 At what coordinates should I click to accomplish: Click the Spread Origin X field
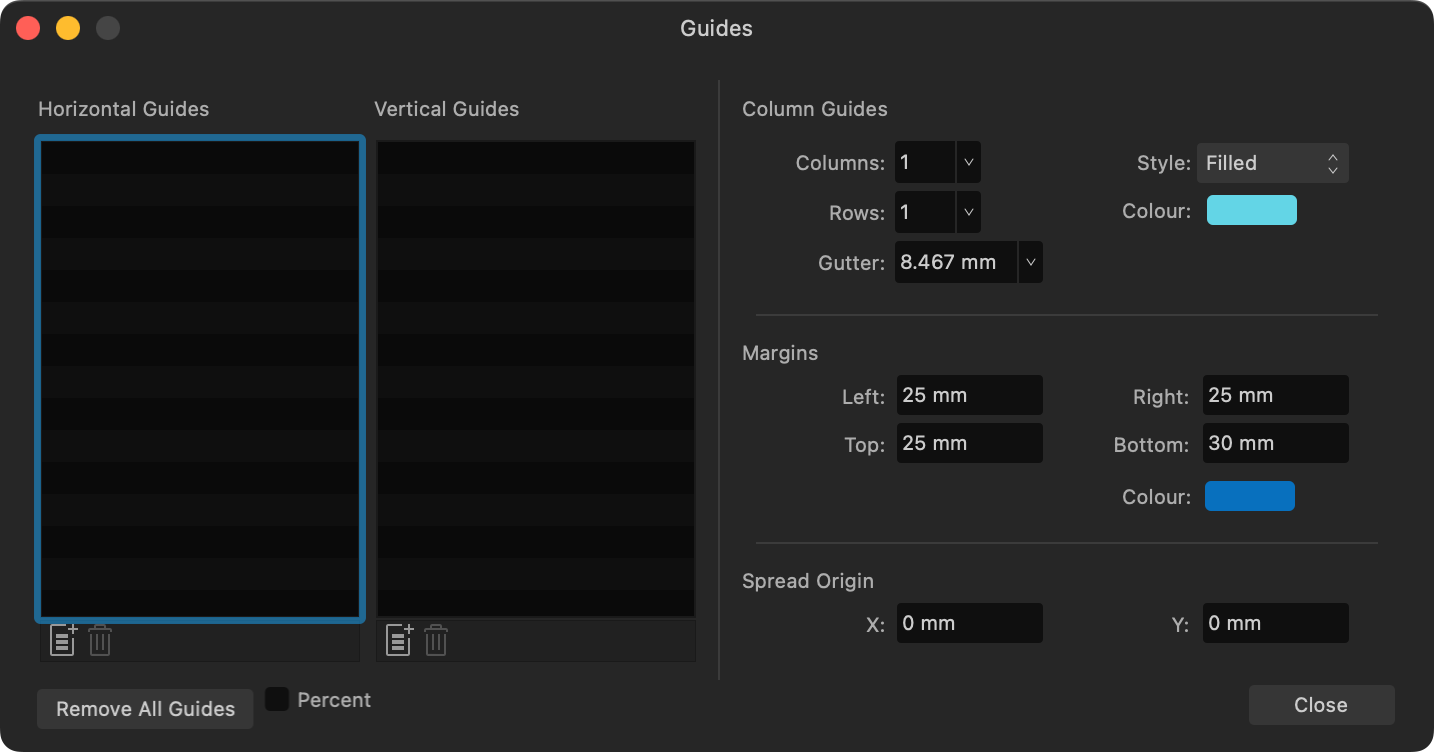(969, 622)
